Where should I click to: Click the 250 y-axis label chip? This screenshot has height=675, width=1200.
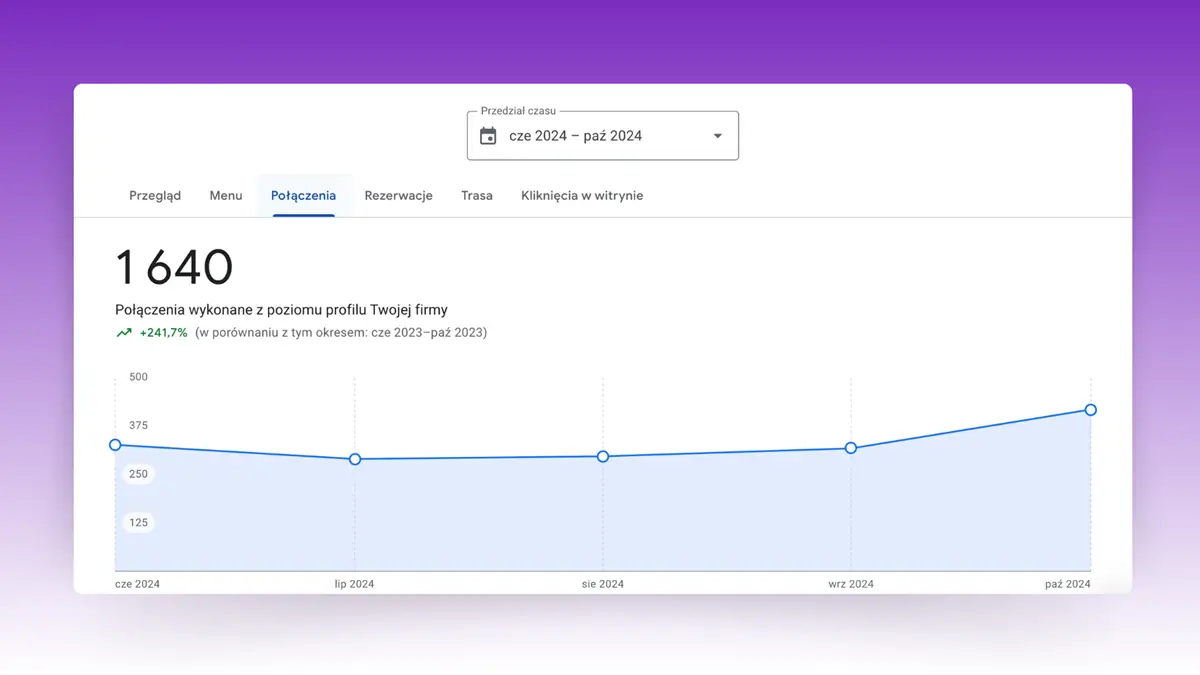coord(138,474)
